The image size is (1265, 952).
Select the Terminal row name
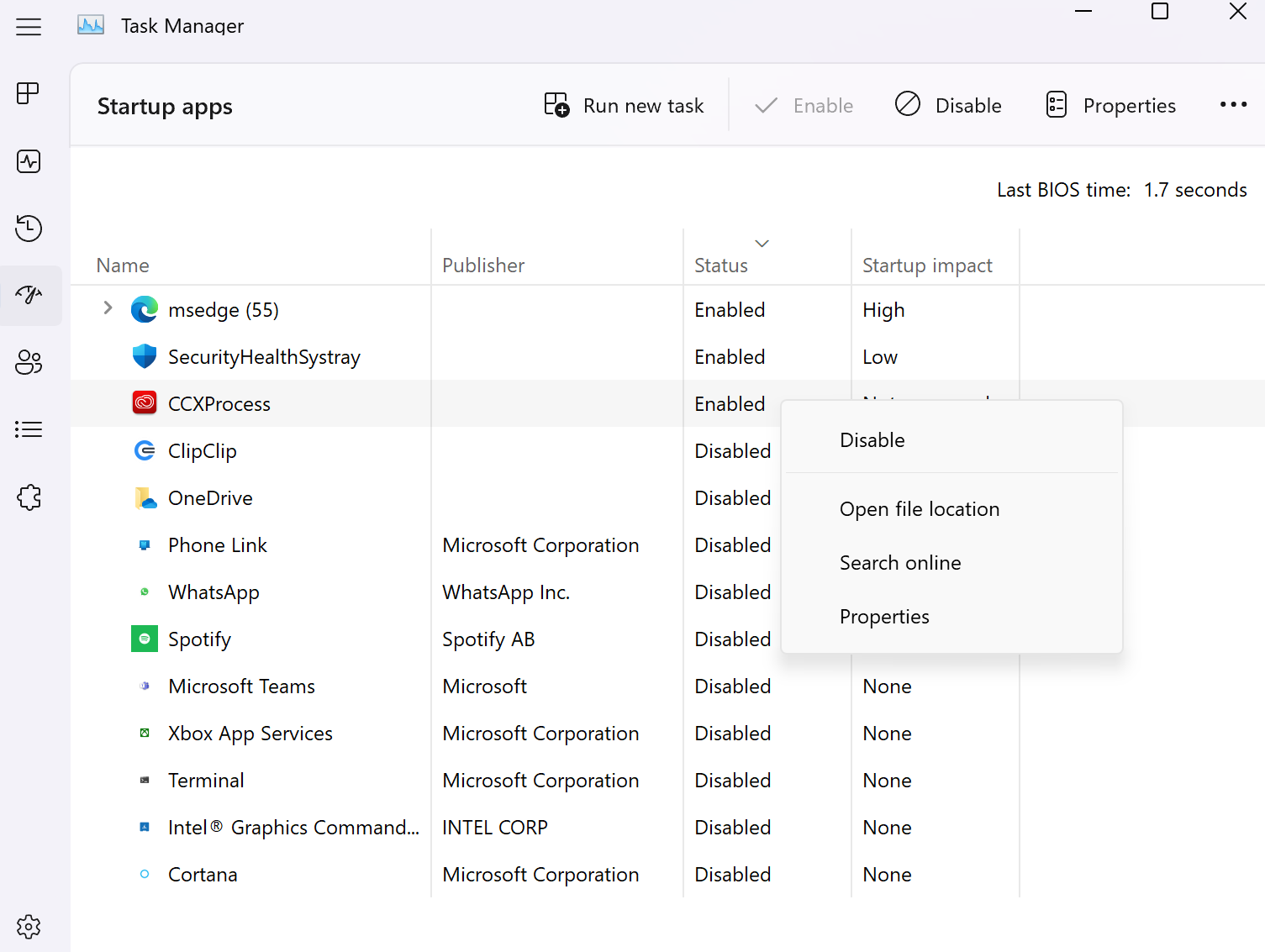tap(206, 781)
